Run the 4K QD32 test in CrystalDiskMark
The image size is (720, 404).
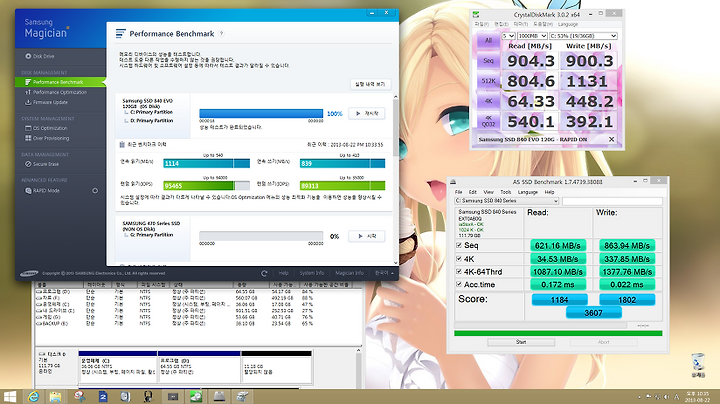click(x=489, y=121)
